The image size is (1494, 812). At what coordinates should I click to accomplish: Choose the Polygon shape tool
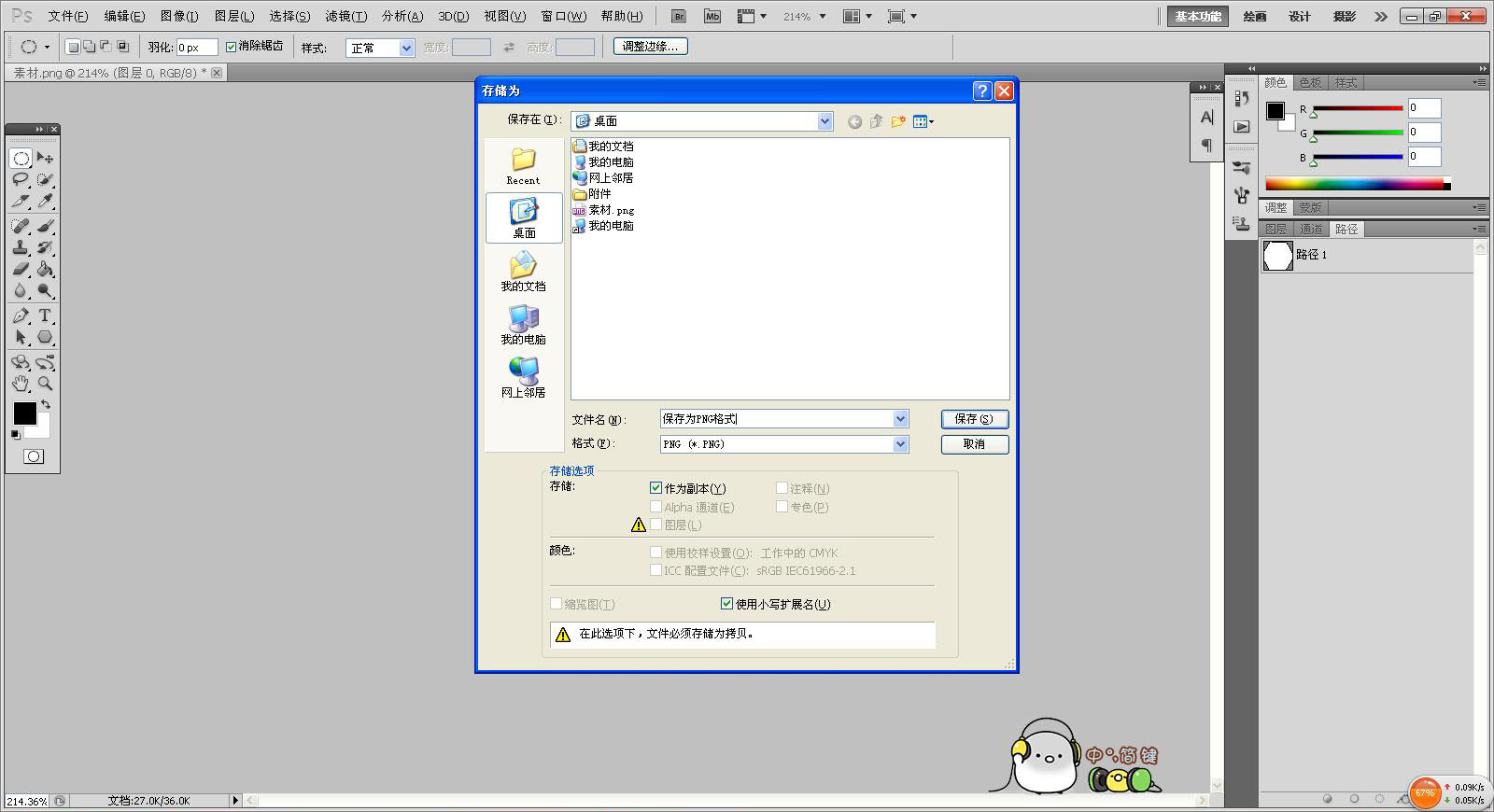(x=45, y=337)
